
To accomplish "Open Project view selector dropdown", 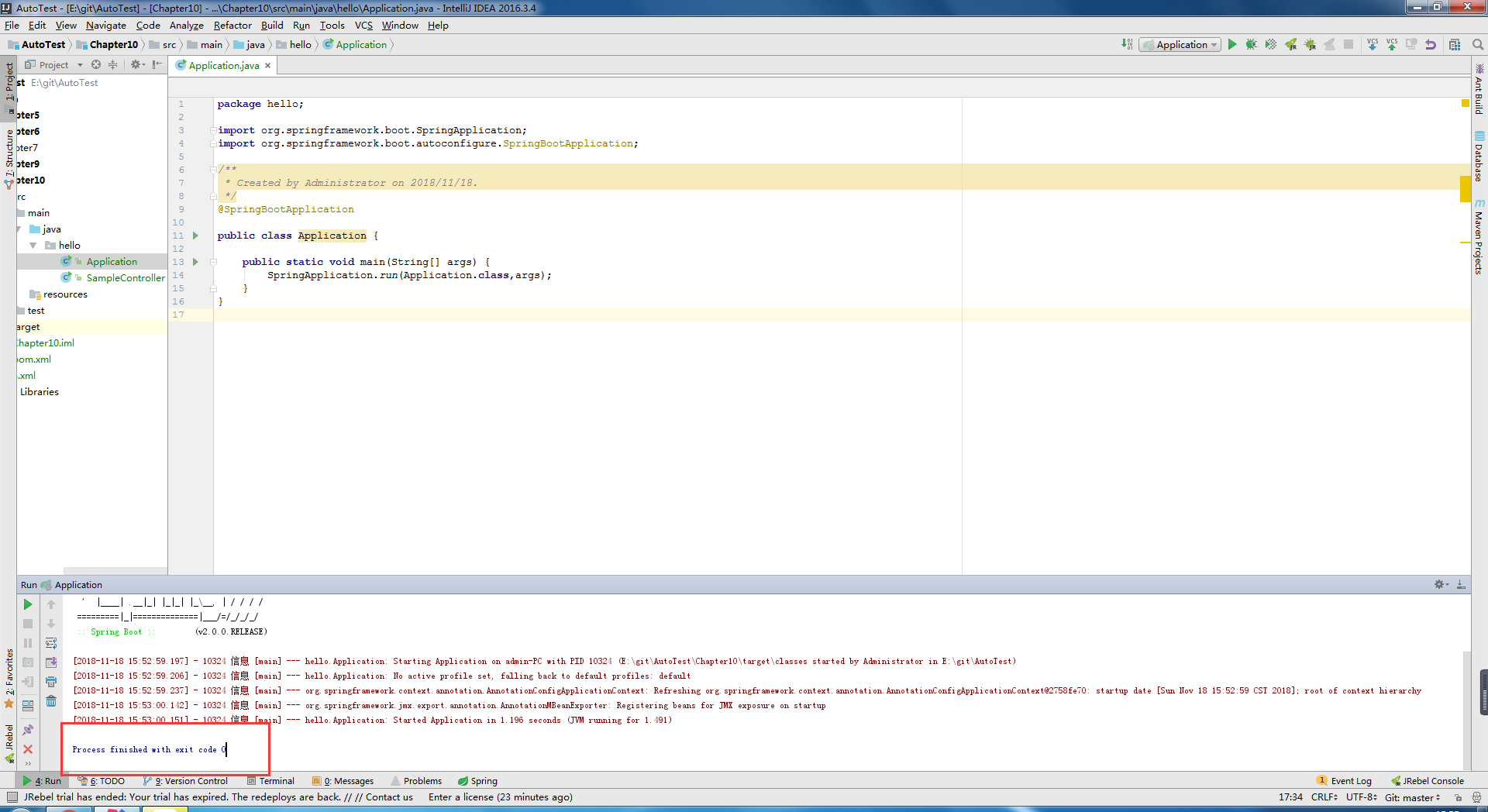I will click(x=54, y=65).
